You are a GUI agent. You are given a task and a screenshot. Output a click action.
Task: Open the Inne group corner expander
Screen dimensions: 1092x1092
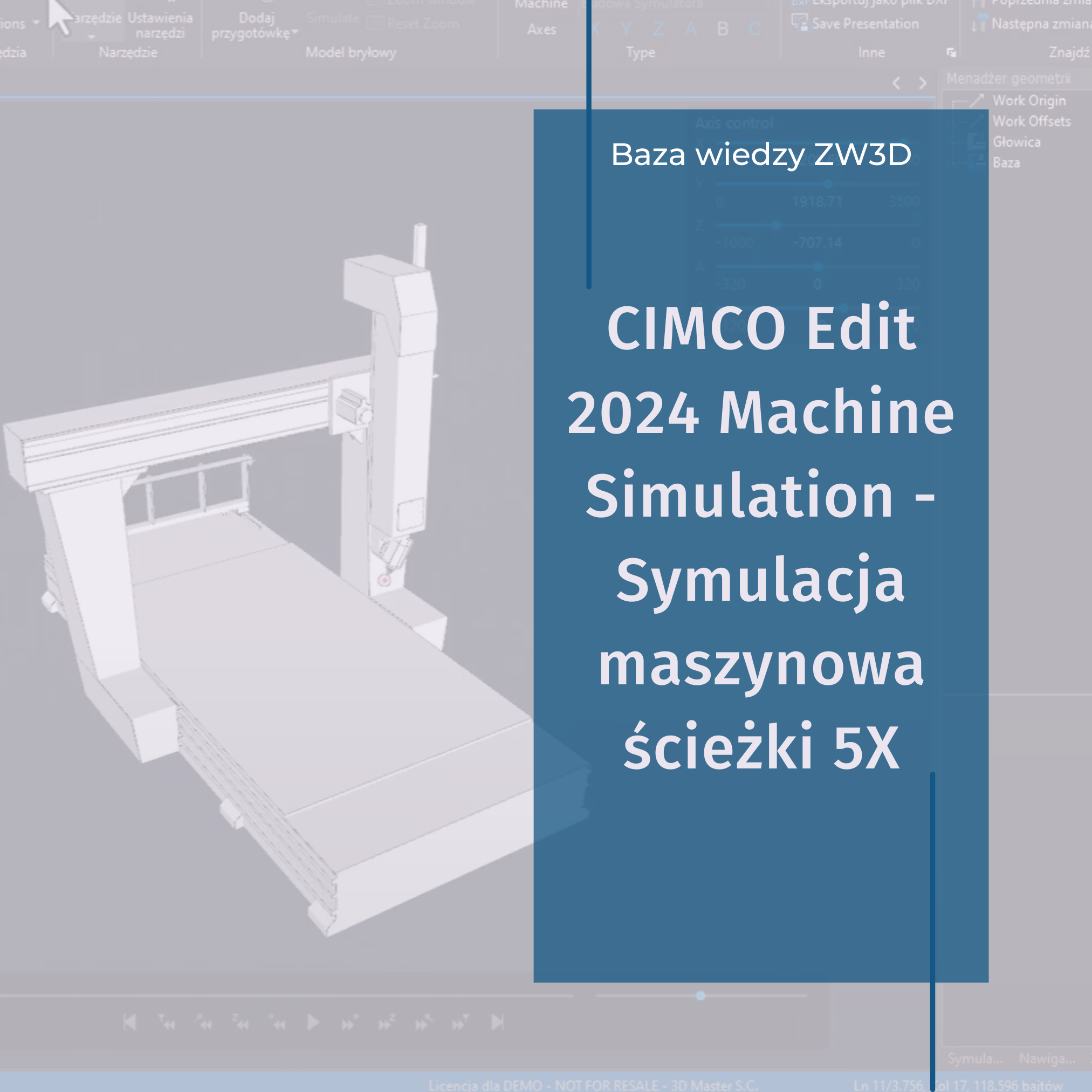[952, 52]
